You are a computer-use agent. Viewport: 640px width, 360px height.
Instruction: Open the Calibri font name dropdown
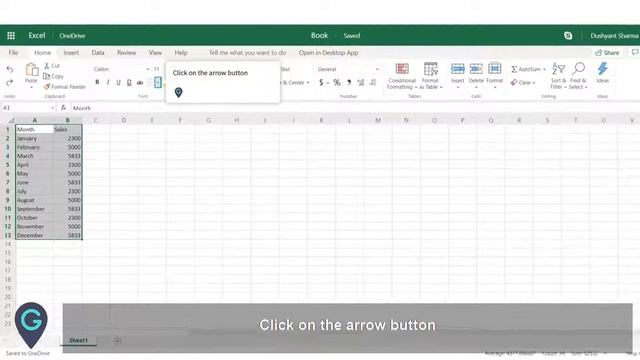148,69
